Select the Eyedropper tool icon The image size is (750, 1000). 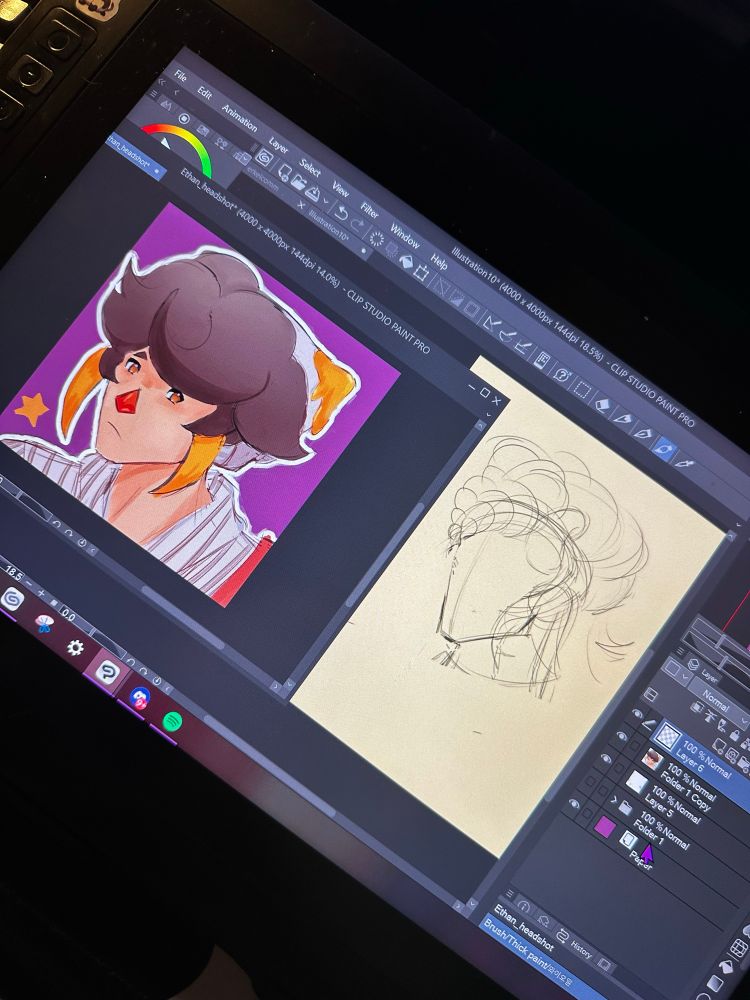(x=684, y=464)
